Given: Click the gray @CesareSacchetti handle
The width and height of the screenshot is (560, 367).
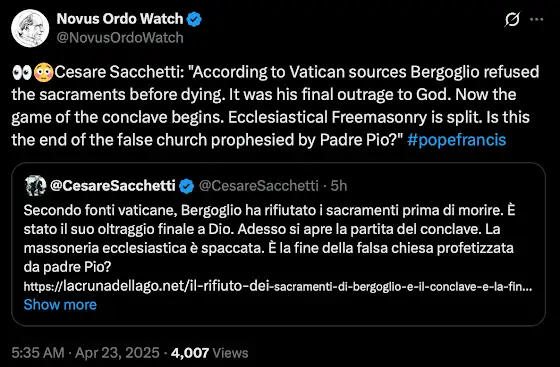Looking at the screenshot, I should 258,186.
